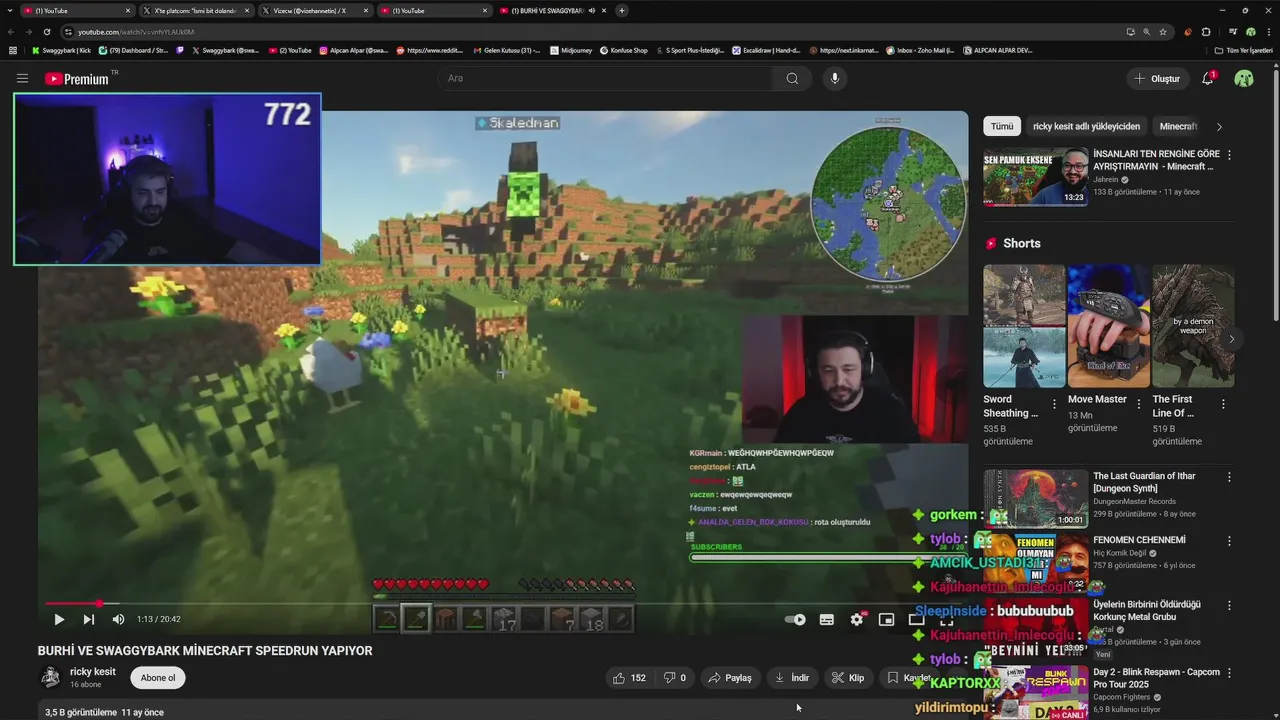Open the browser extensions puzzle icon
Image resolution: width=1280 pixels, height=720 pixels.
[x=1206, y=32]
